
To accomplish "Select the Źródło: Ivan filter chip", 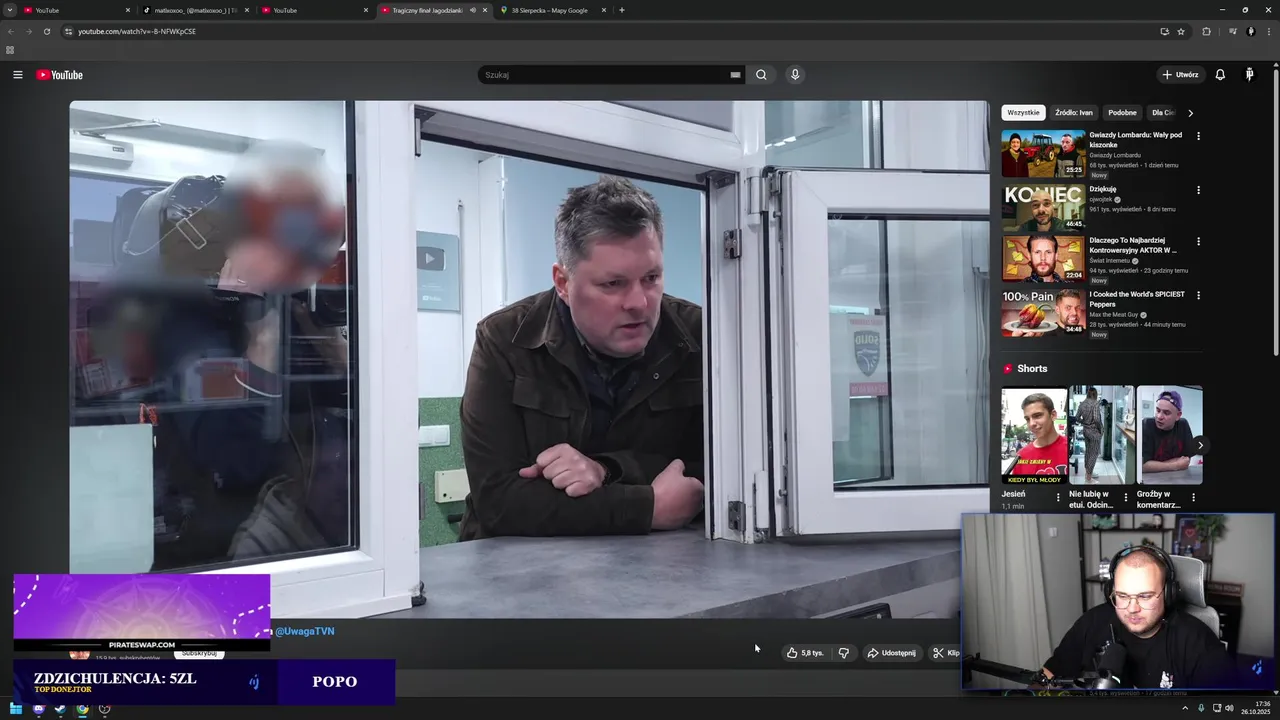I will tap(1074, 113).
